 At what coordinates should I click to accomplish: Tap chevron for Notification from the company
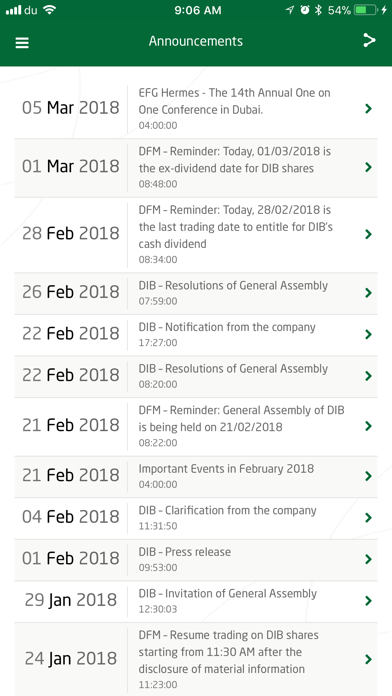tap(368, 334)
